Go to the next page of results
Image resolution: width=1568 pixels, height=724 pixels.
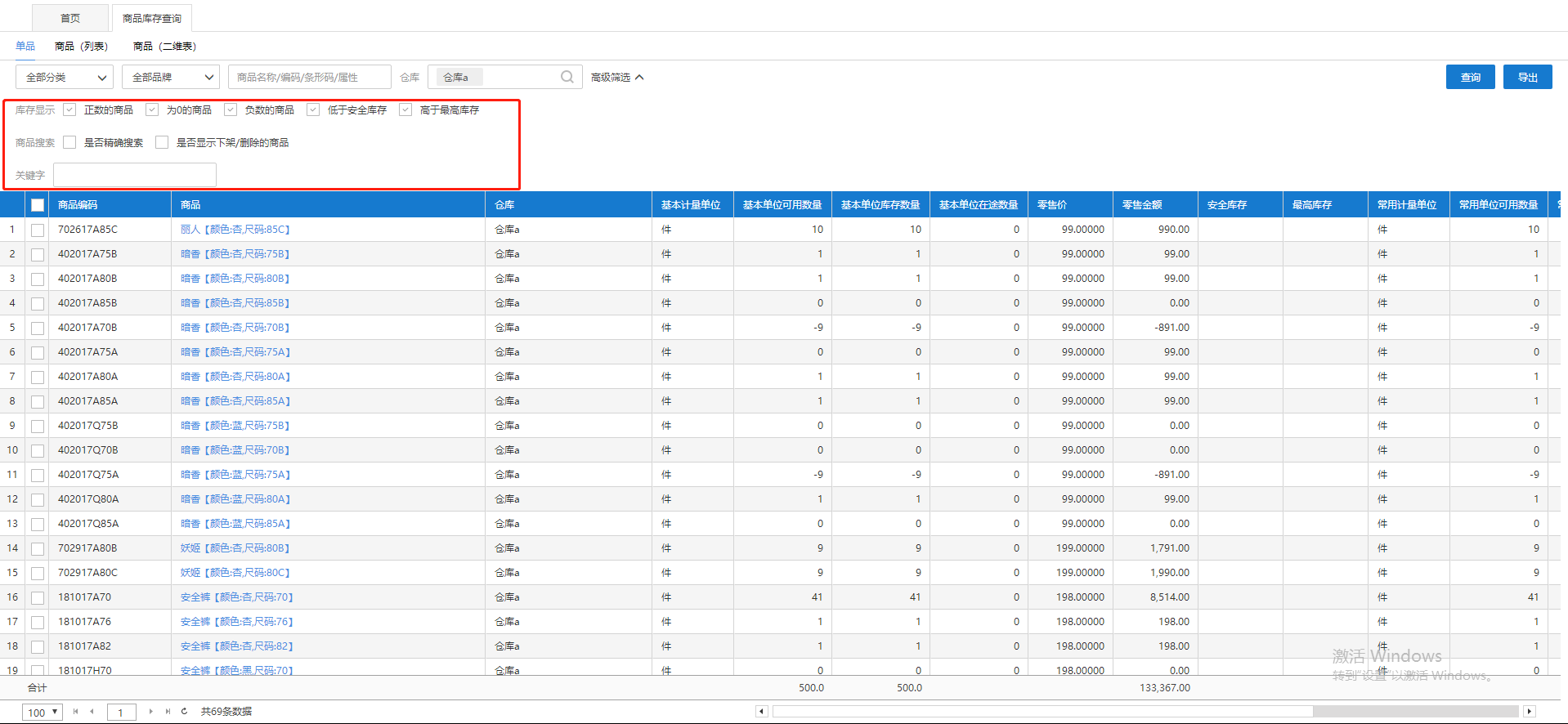point(151,712)
